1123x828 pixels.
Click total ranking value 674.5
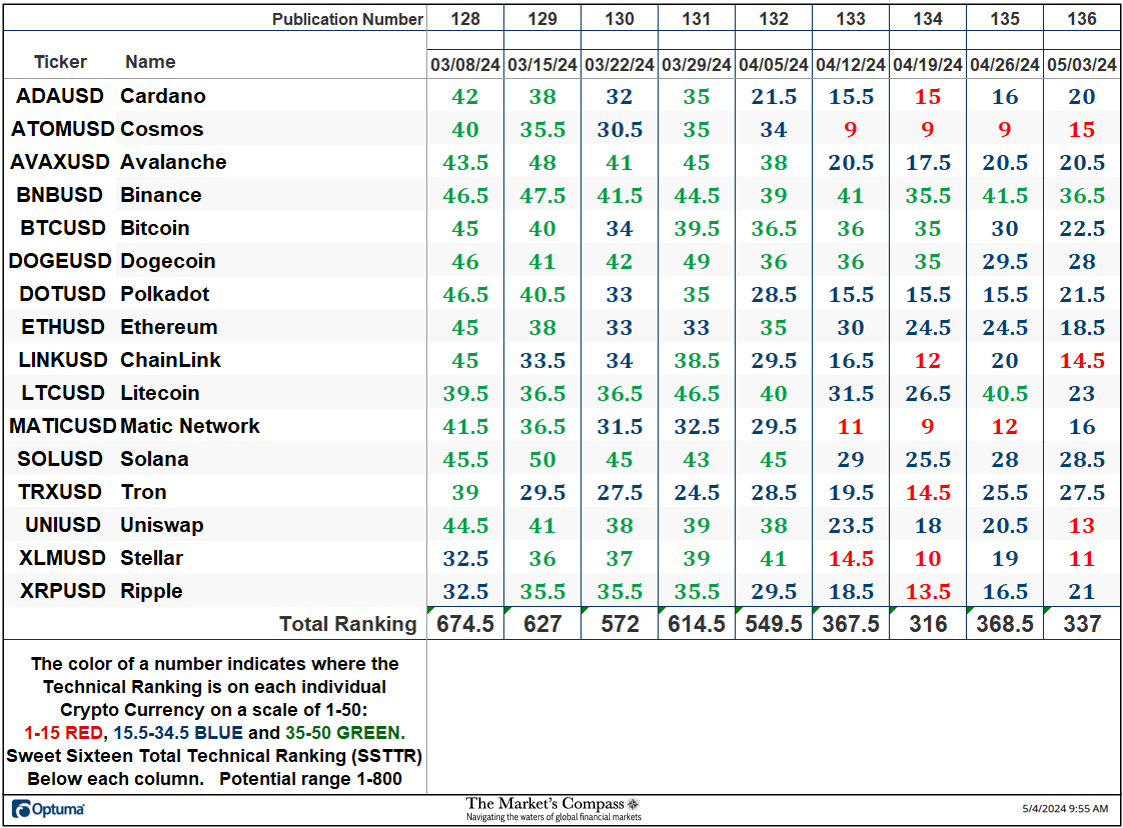pos(466,624)
